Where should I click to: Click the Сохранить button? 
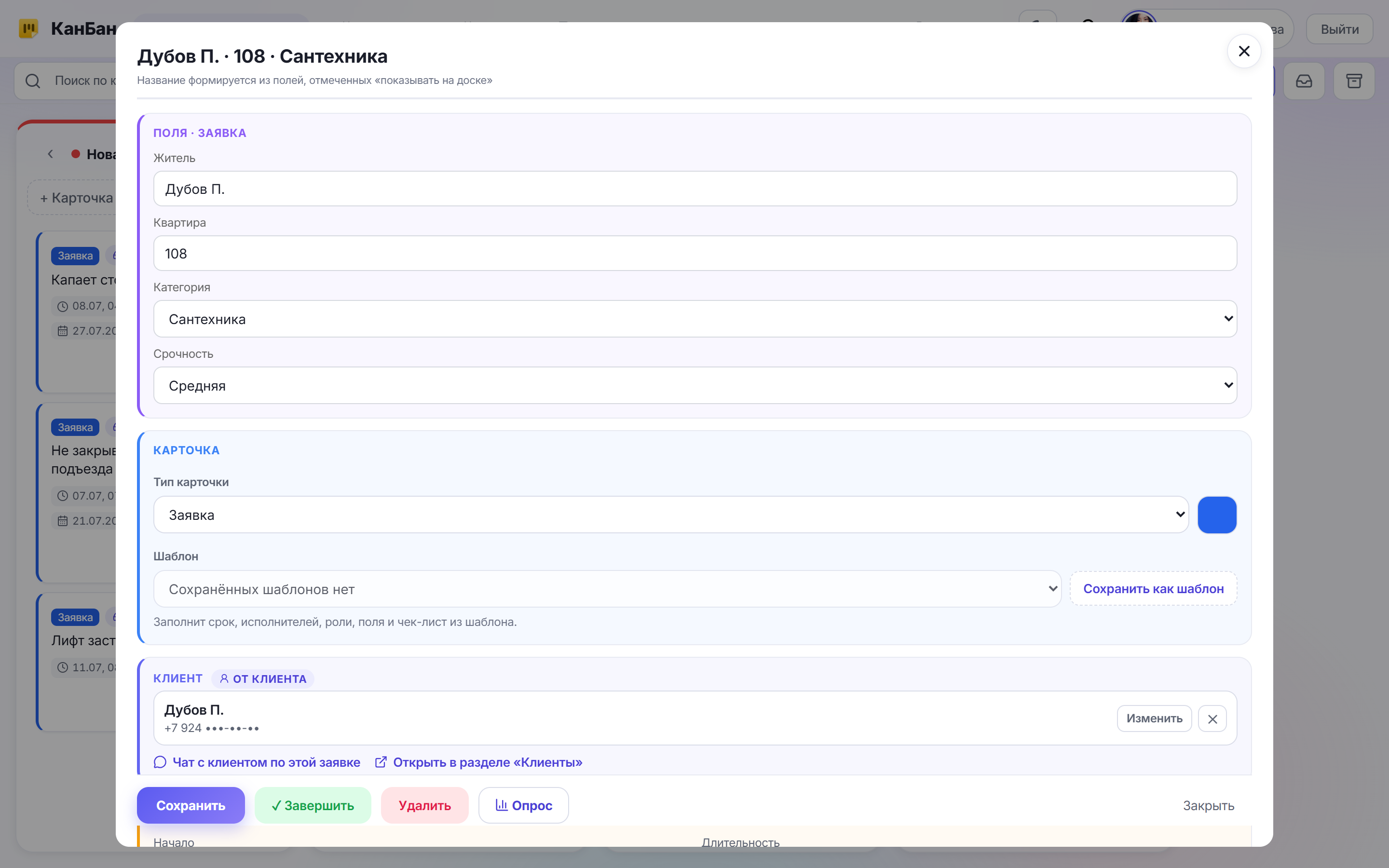coord(191,805)
